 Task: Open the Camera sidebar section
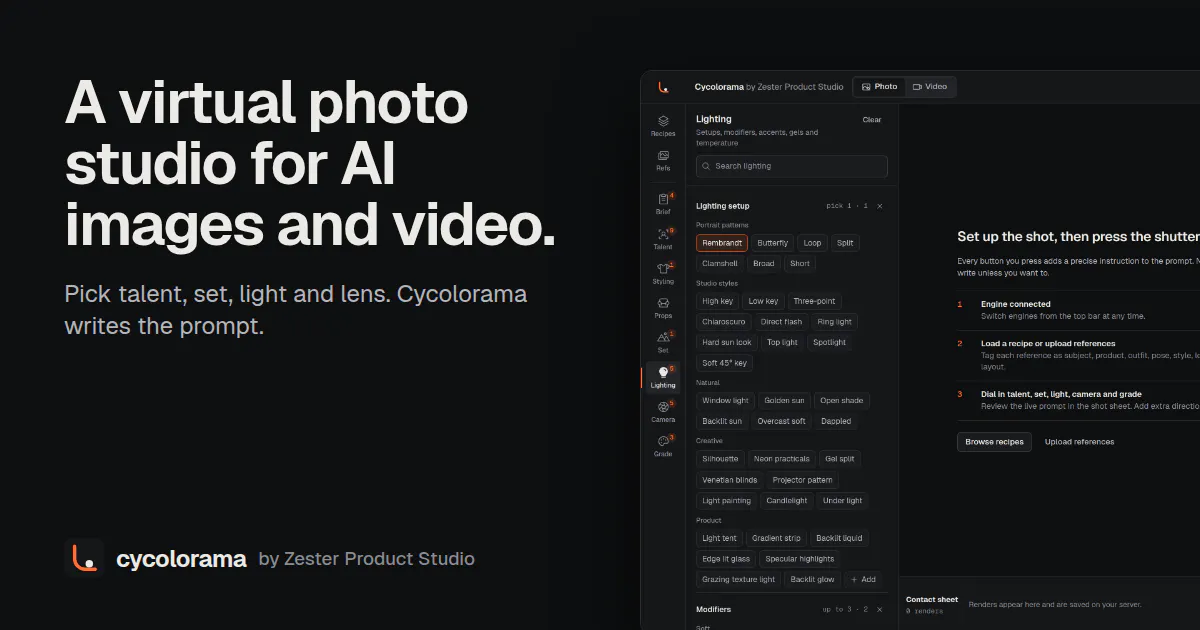tap(663, 411)
